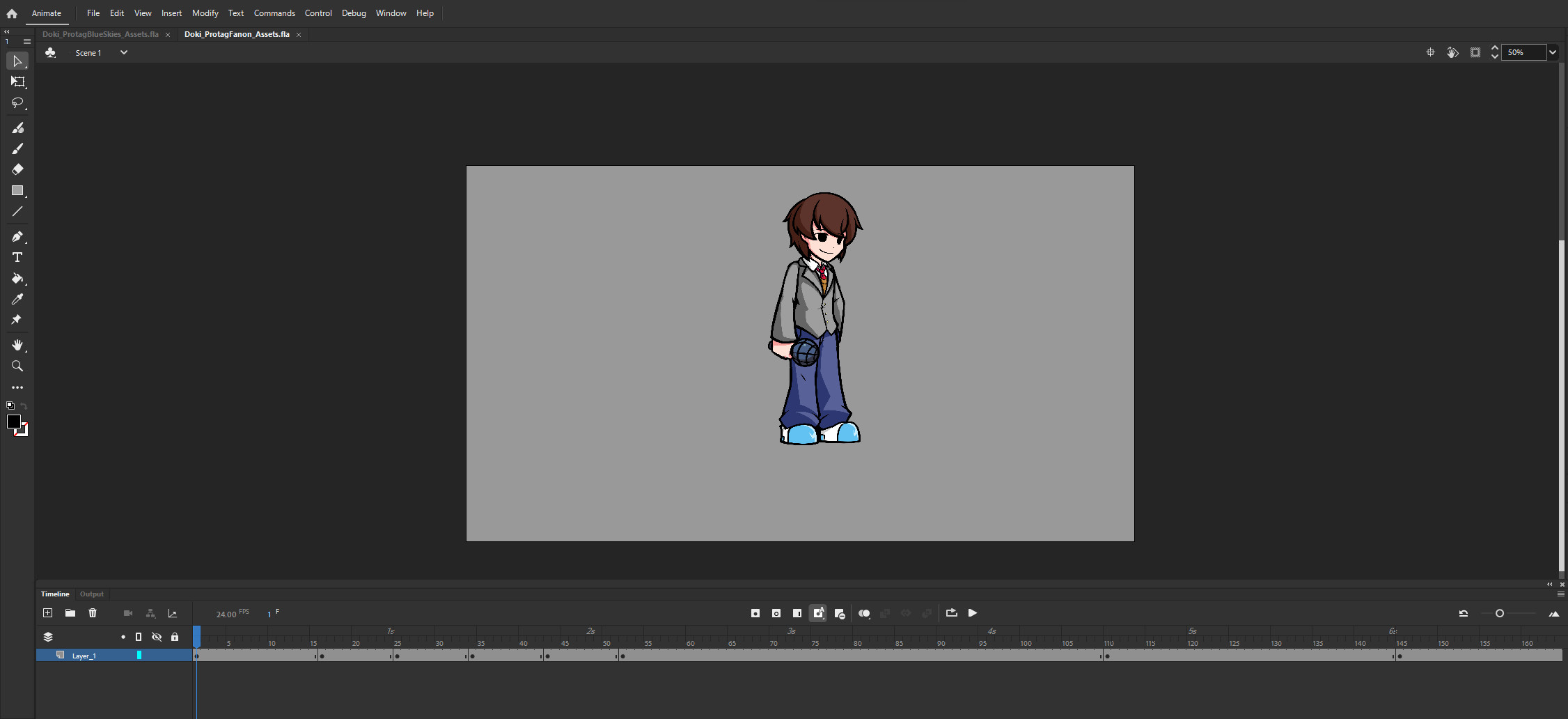Select the Lasso tool

click(17, 103)
